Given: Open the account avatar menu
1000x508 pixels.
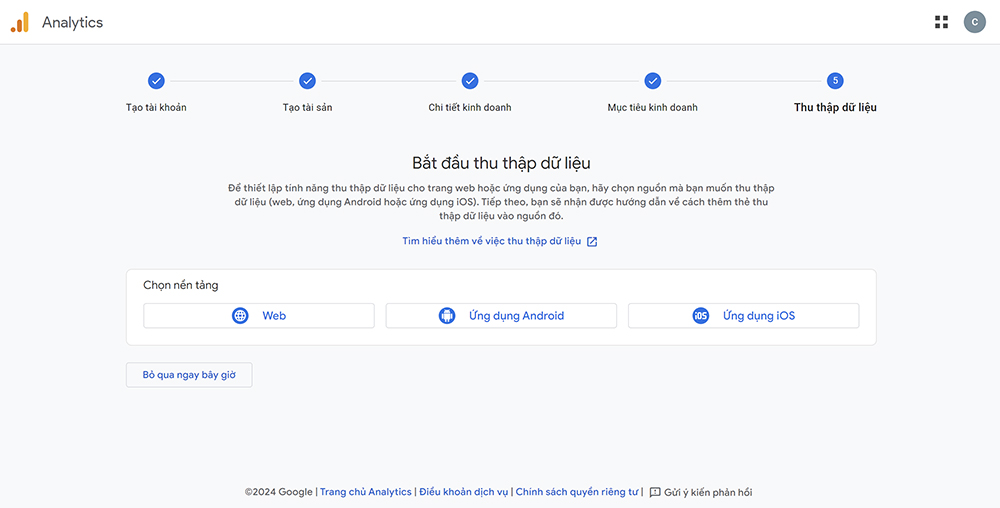Looking at the screenshot, I should tap(974, 22).
